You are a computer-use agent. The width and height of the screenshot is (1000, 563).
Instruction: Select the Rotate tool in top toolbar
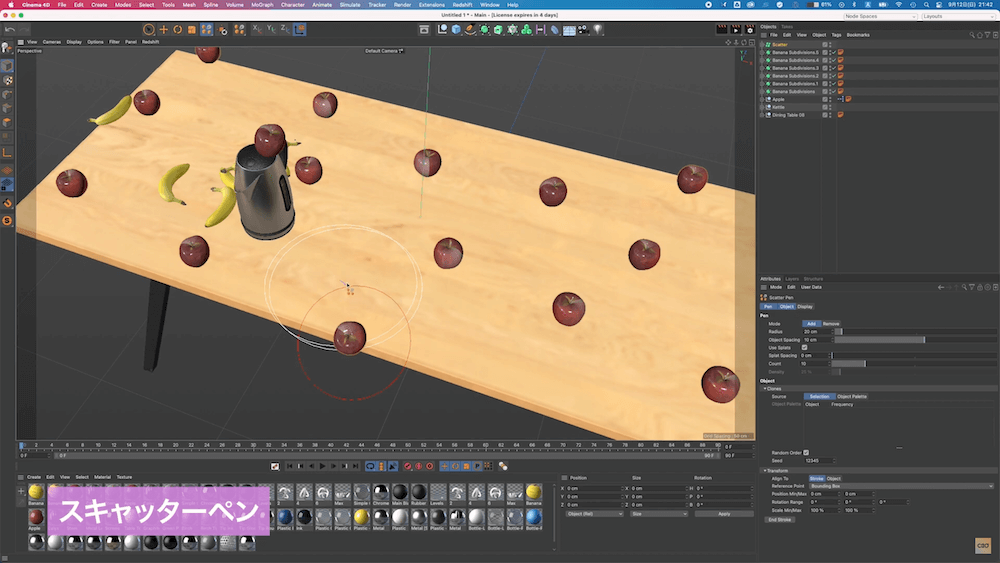pyautogui.click(x=177, y=30)
